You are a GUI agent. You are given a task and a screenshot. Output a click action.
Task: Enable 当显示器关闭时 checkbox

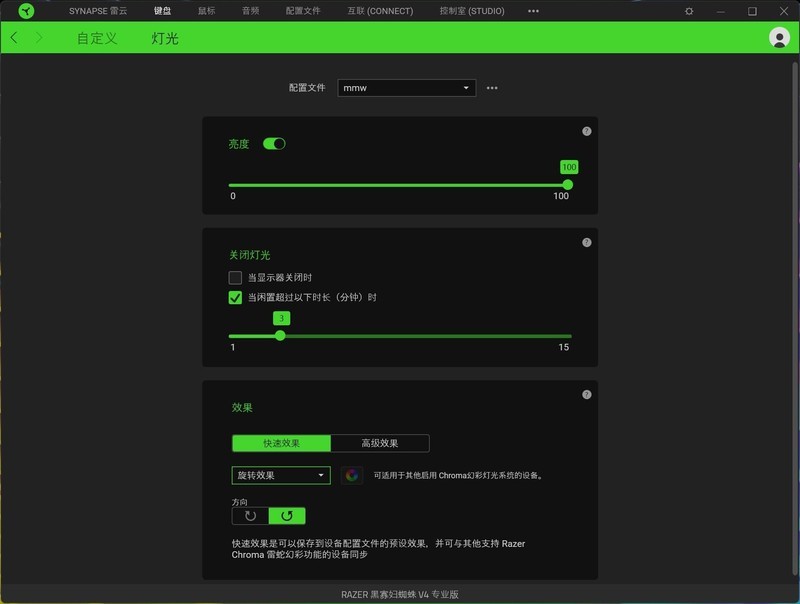(235, 278)
